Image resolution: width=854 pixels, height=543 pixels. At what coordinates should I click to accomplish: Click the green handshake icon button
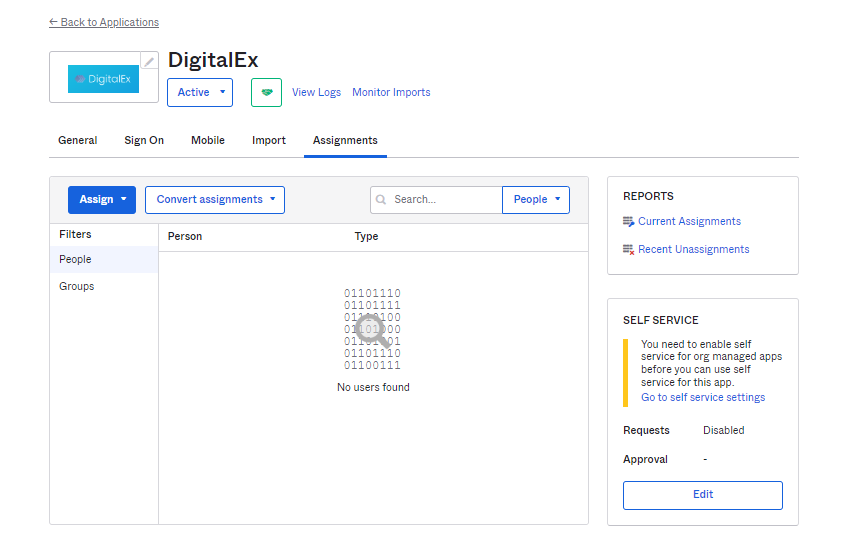coord(266,92)
